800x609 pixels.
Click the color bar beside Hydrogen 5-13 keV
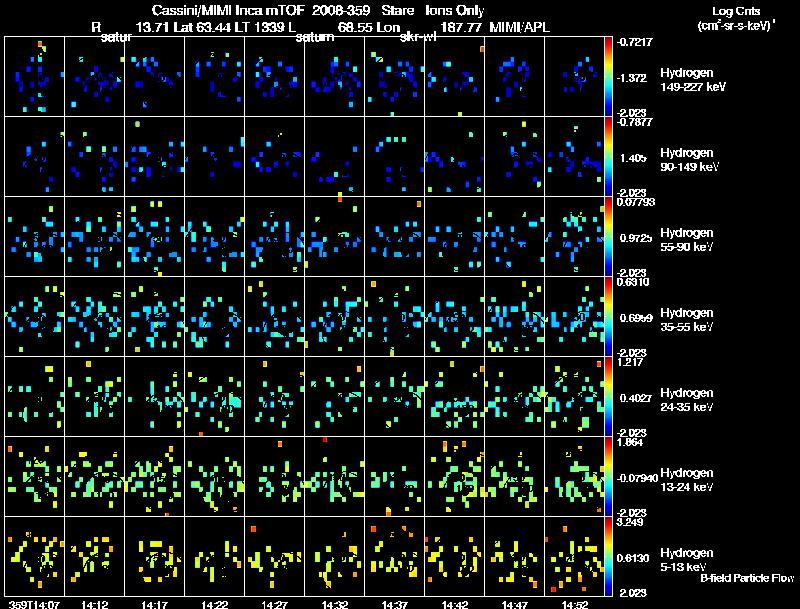point(608,557)
